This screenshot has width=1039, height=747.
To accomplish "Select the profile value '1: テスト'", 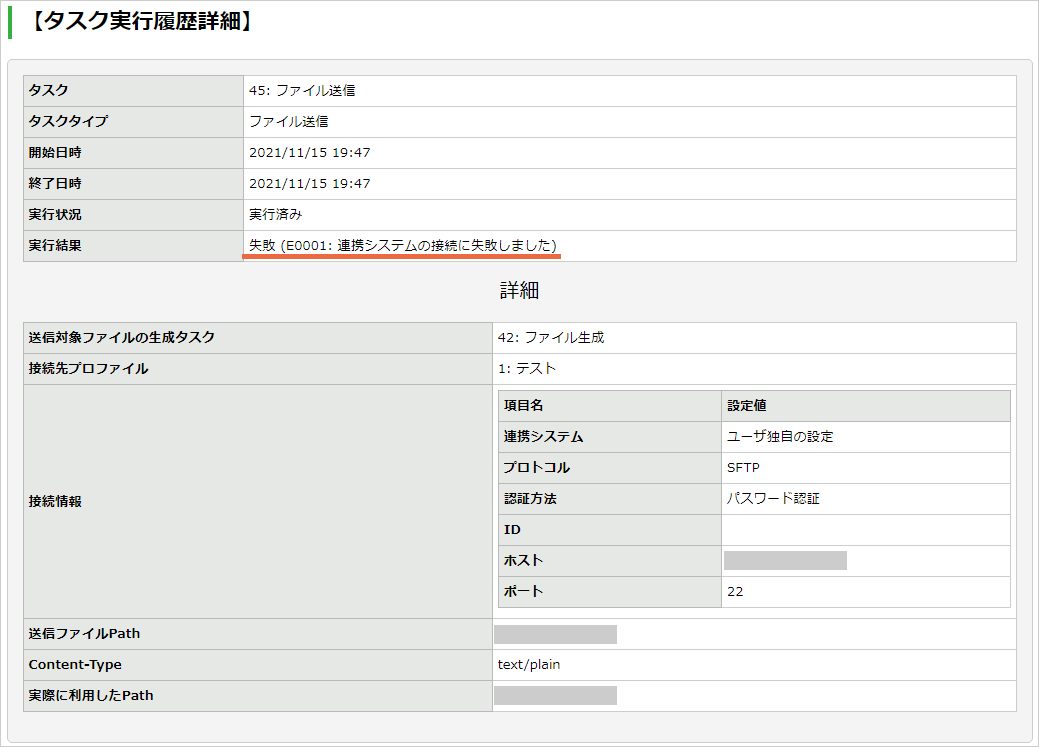I will click(x=527, y=369).
